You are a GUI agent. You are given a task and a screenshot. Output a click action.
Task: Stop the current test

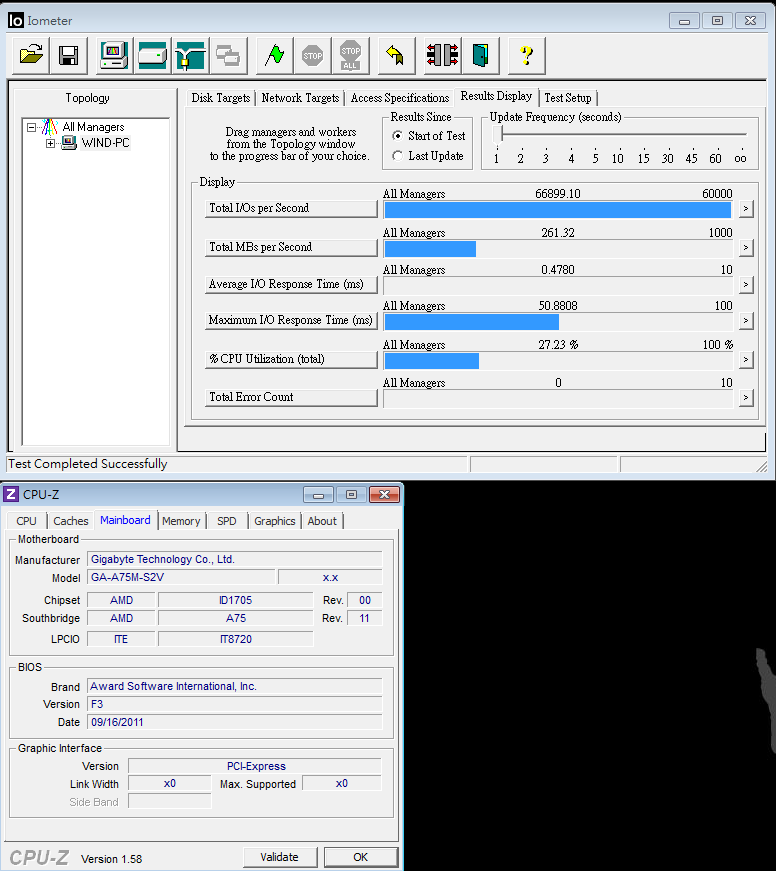(312, 55)
